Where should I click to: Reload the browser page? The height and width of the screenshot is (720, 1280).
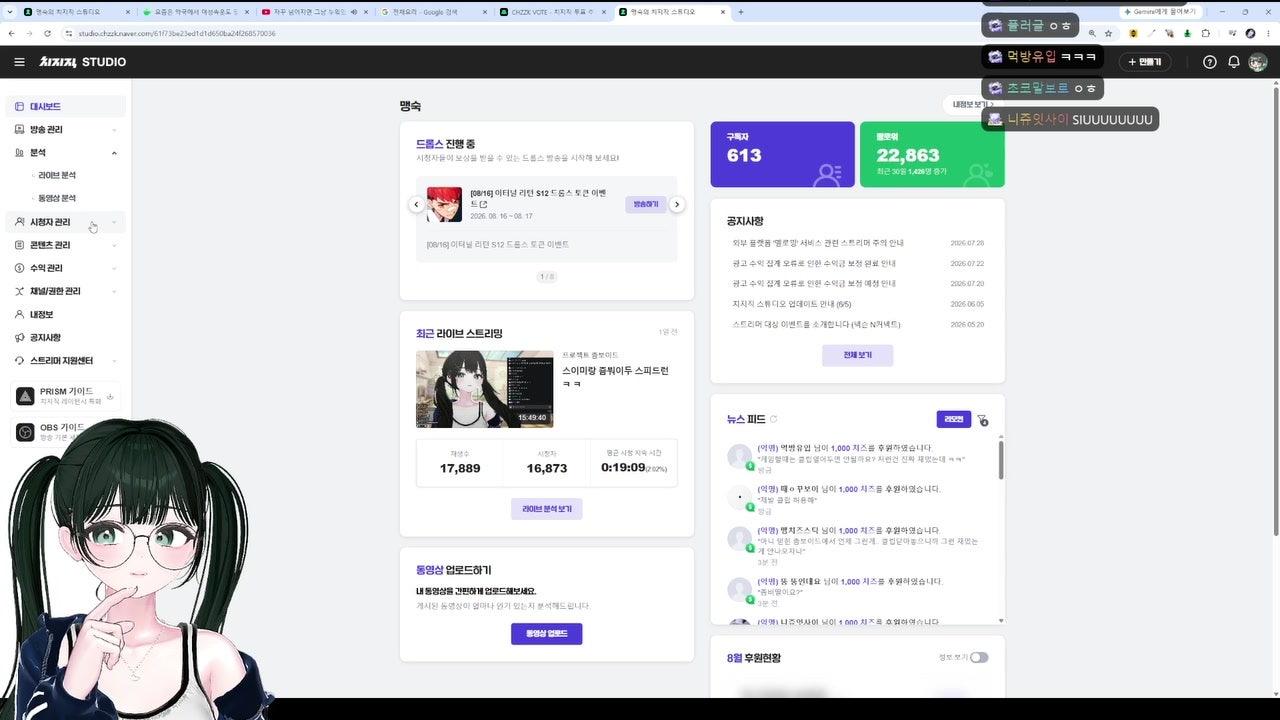click(48, 33)
